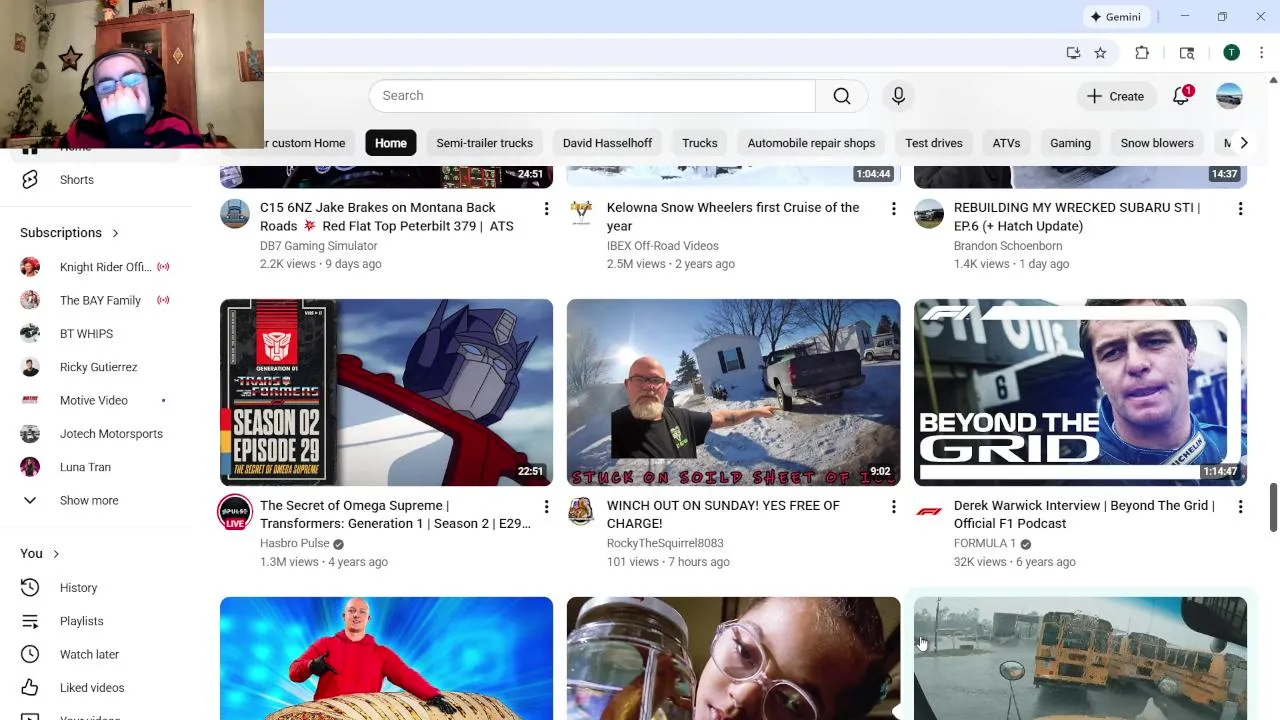The height and width of the screenshot is (720, 1280).
Task: Start voice search with microphone icon
Action: point(898,96)
